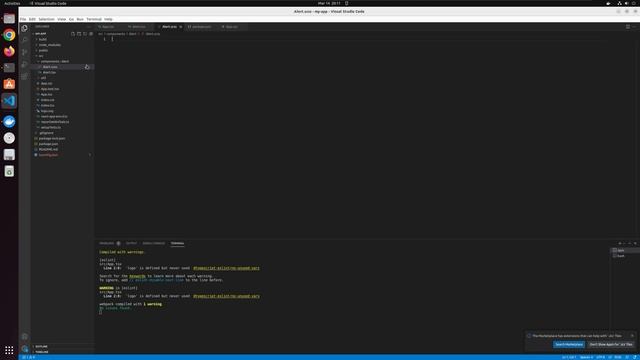Collapse the MY-APP root section
The image size is (640, 360).
pos(40,34)
